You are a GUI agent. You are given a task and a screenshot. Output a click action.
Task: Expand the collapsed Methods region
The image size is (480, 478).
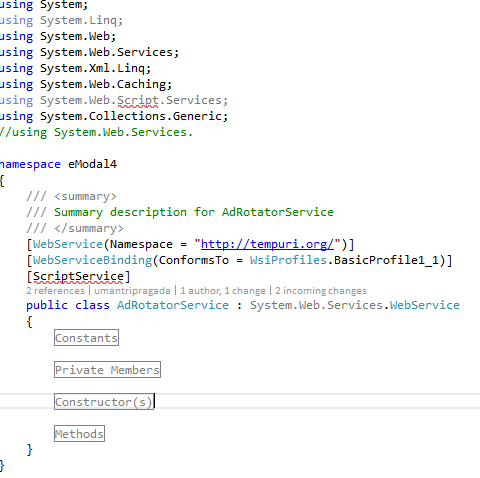(79, 434)
